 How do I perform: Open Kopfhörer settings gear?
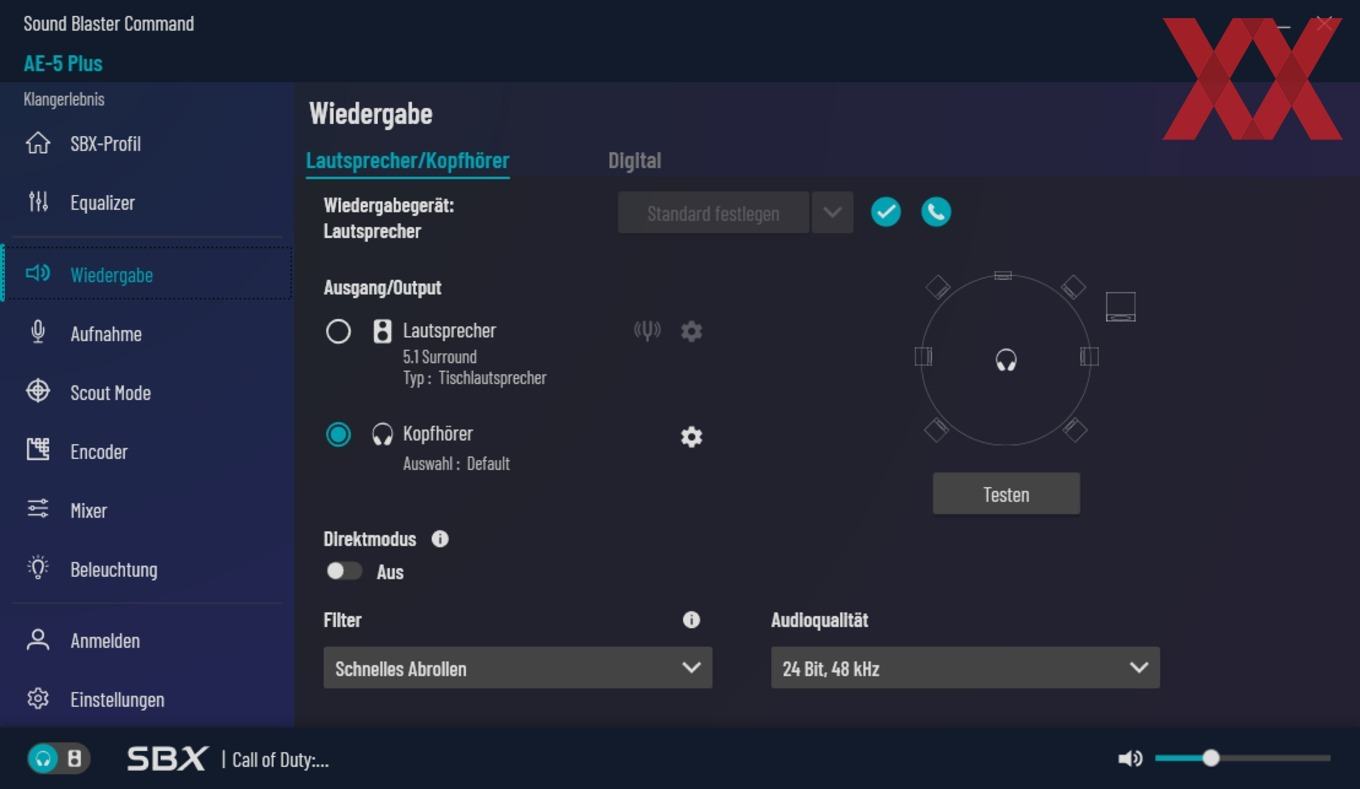[x=691, y=437]
